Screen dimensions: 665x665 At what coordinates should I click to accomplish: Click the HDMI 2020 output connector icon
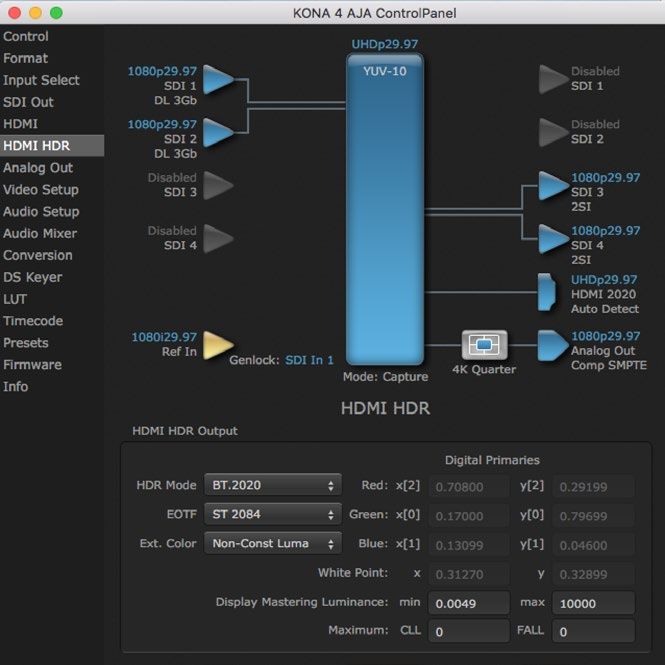[547, 292]
